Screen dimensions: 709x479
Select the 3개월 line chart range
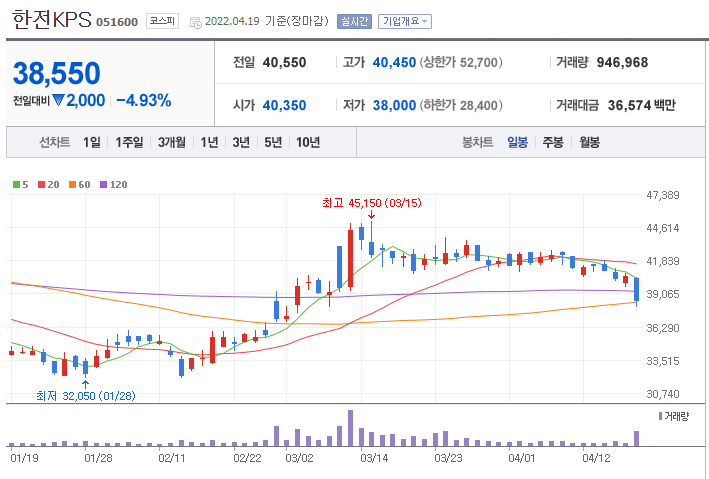(x=172, y=142)
